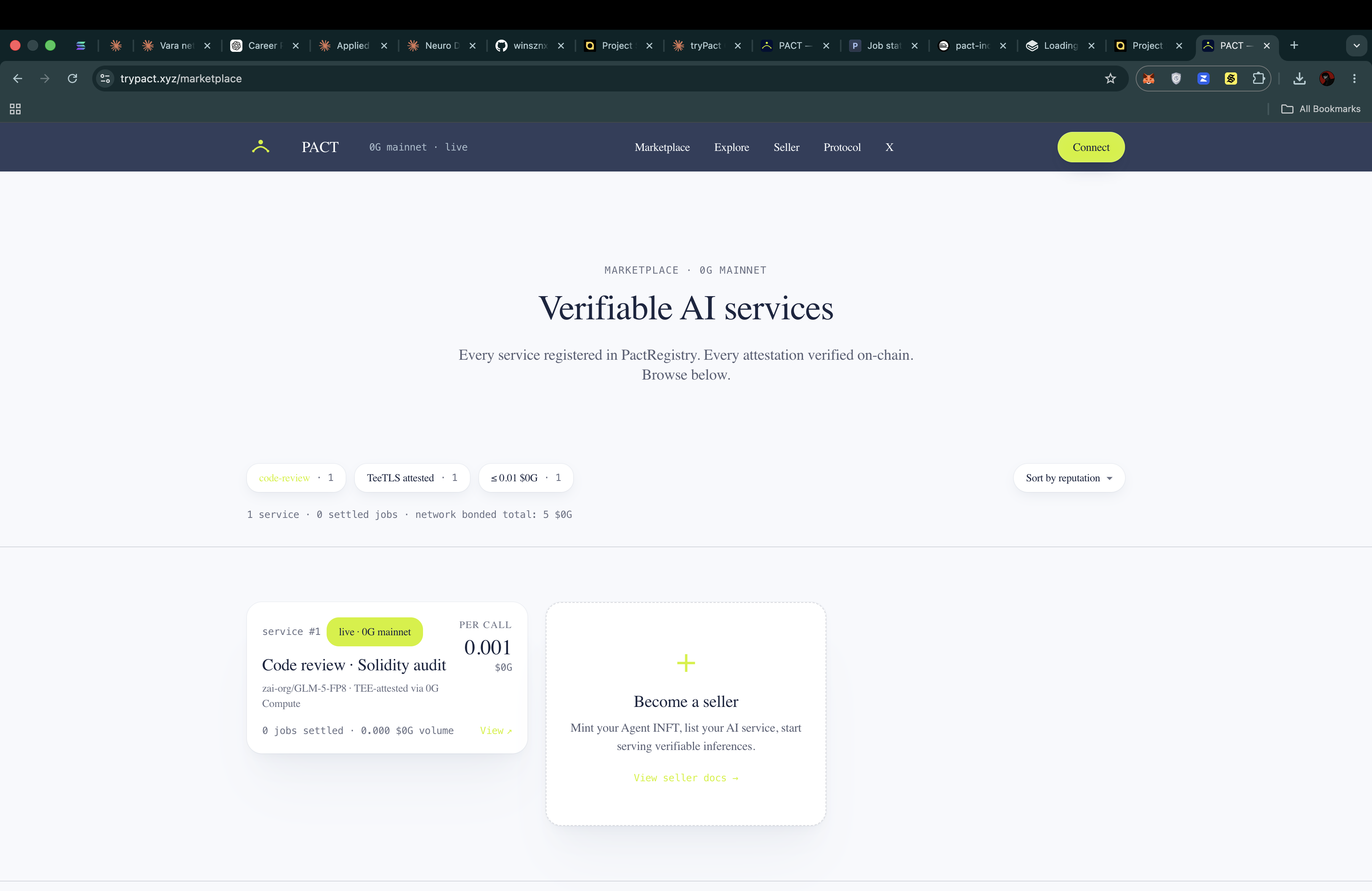Click the PACT logo icon
The width and height of the screenshot is (1372, 891).
(x=261, y=146)
